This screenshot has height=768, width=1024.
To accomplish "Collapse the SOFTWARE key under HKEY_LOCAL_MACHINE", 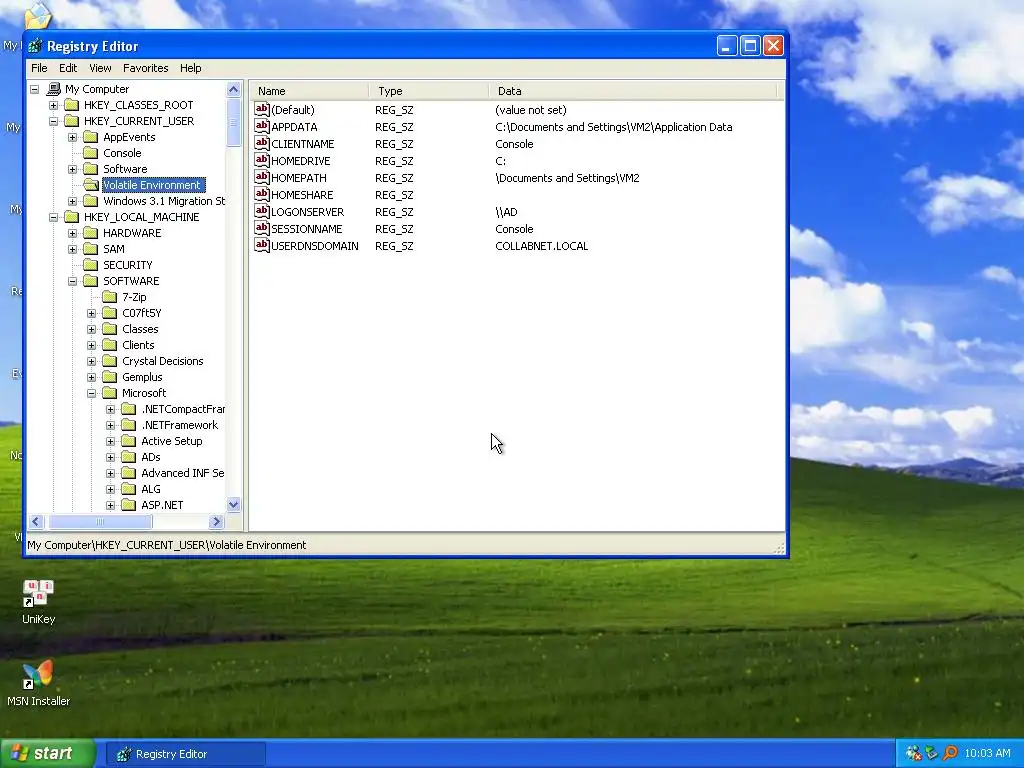I will coord(72,281).
